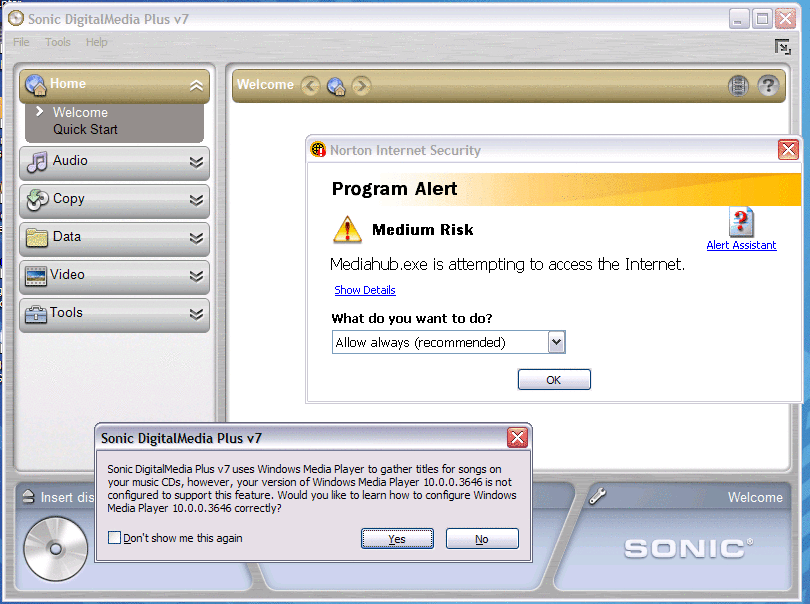Click the Alert Assistant question mark icon

click(741, 222)
